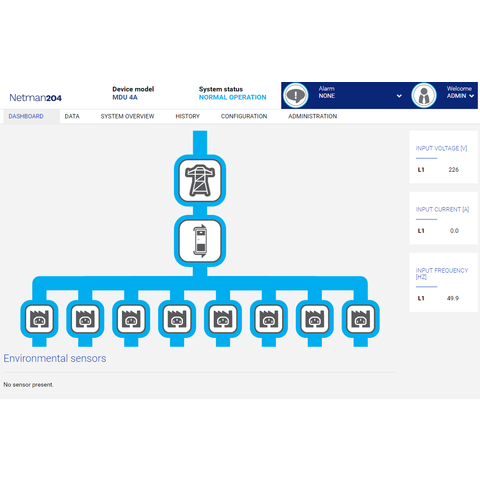Click the Netman204 logo
The image size is (480, 480).
tap(35, 98)
